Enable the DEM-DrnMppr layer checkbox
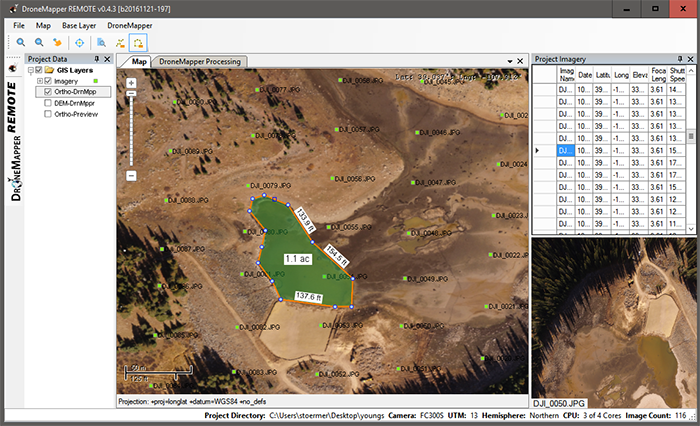700x426 pixels. coord(48,103)
